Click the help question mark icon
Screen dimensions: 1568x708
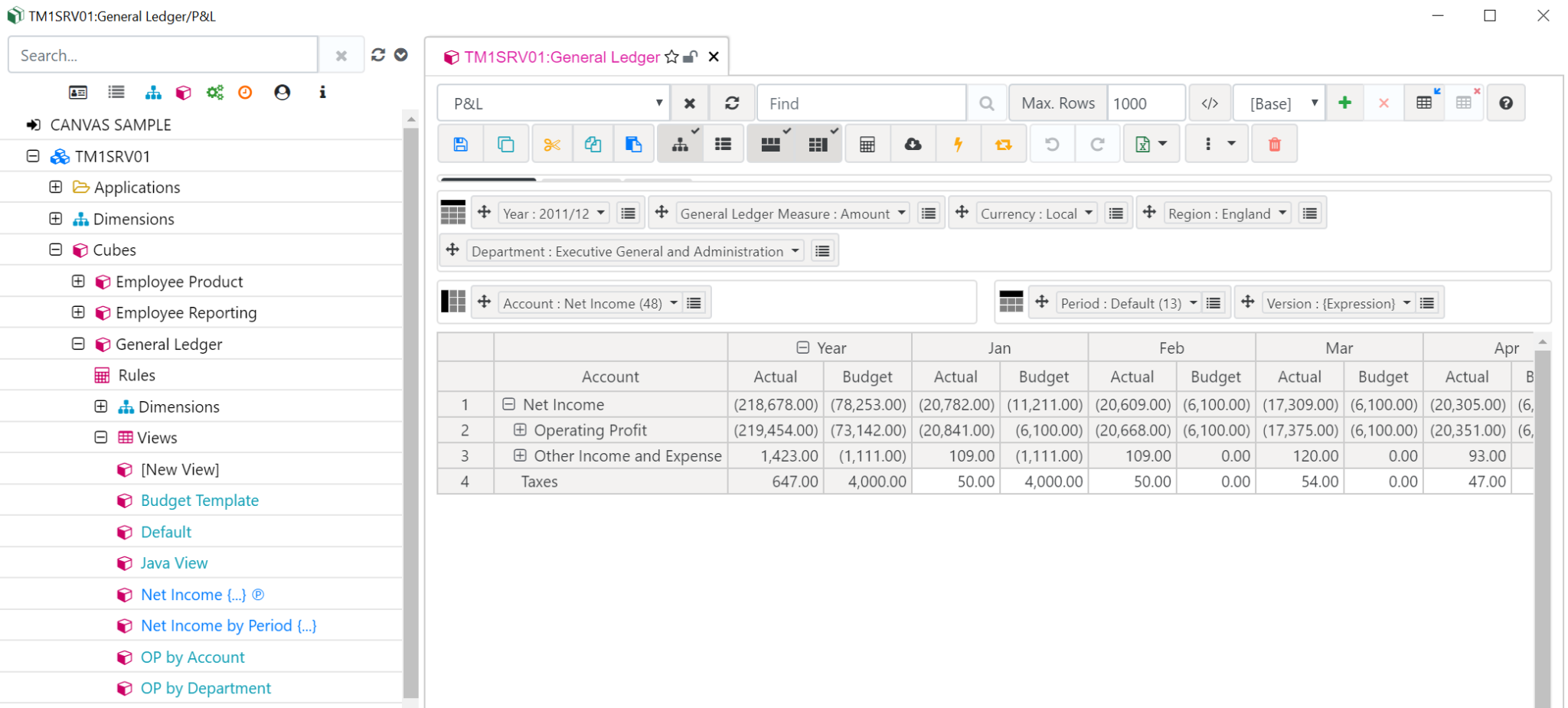click(x=1505, y=103)
